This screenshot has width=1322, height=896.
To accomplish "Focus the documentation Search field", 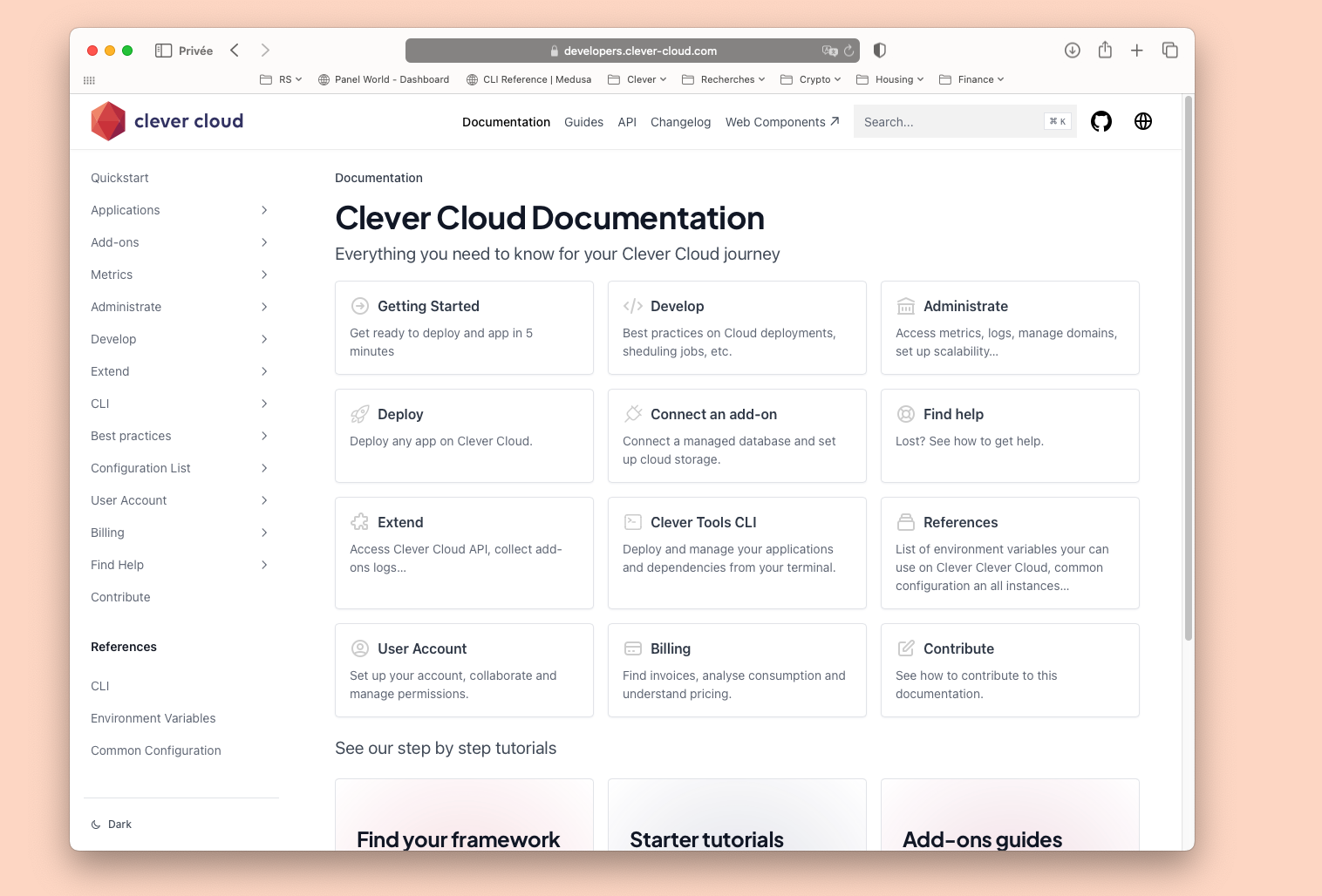I will [x=951, y=122].
